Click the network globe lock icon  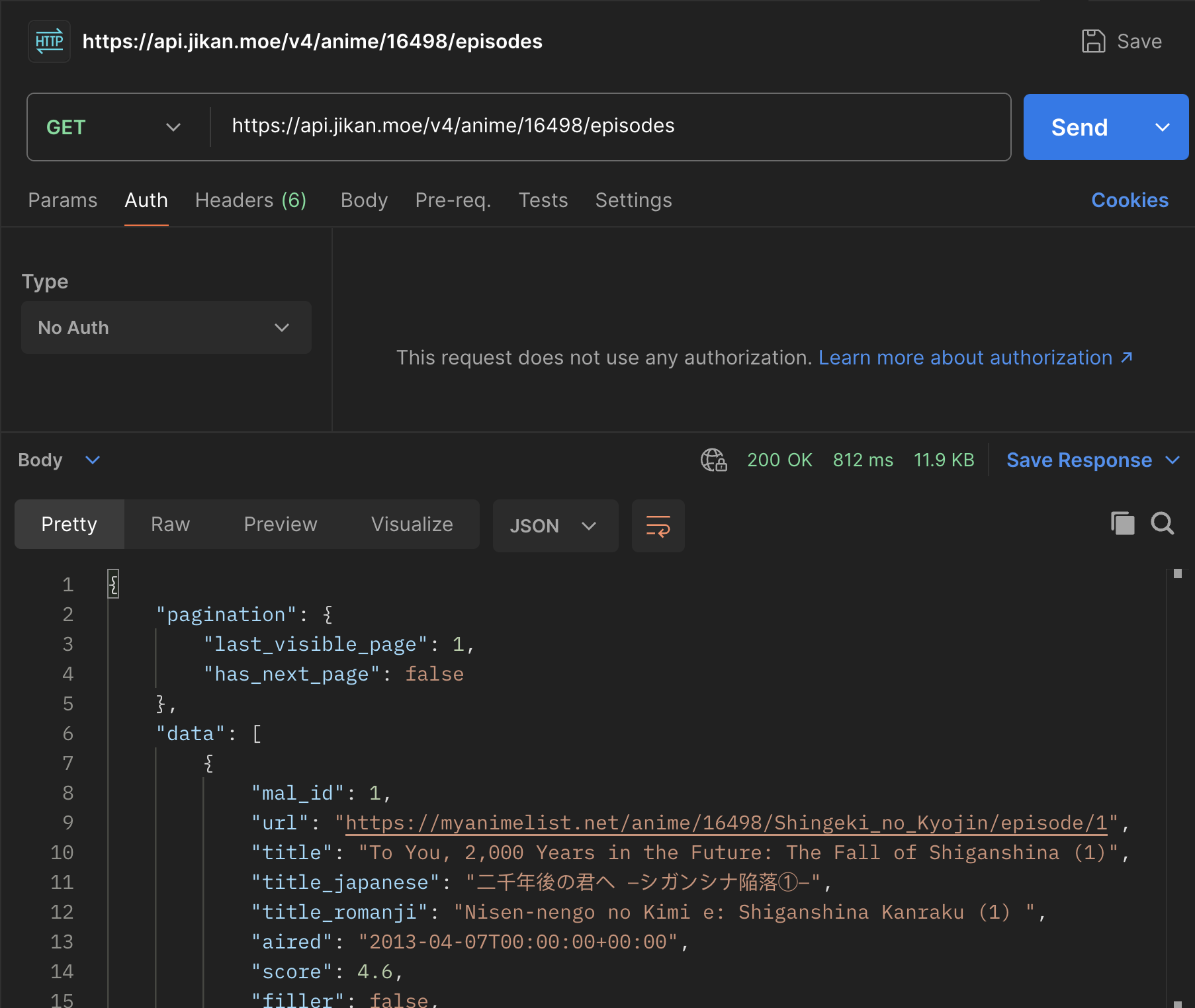pyautogui.click(x=713, y=460)
